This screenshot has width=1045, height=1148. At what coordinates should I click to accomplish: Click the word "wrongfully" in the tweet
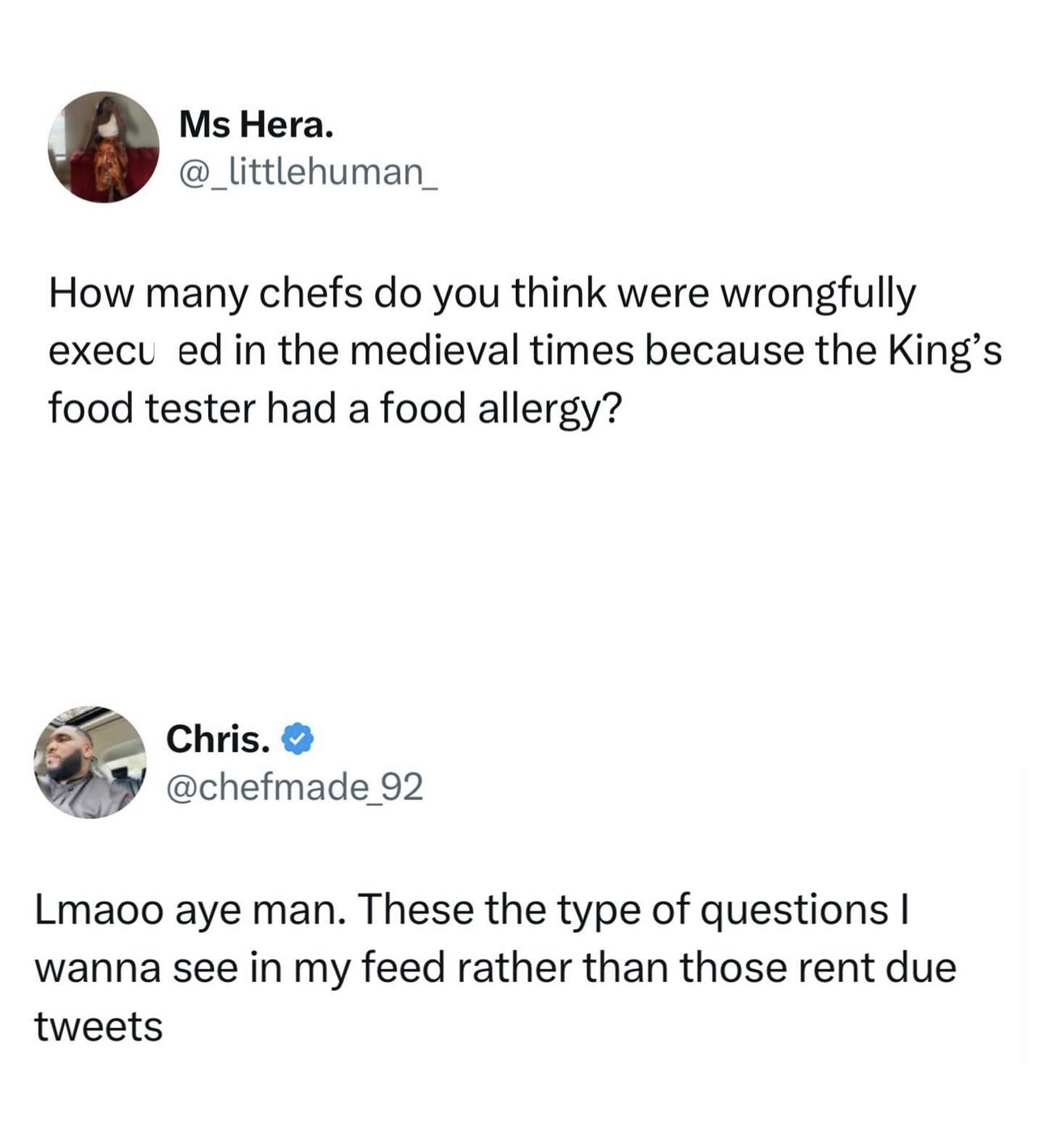click(x=818, y=295)
